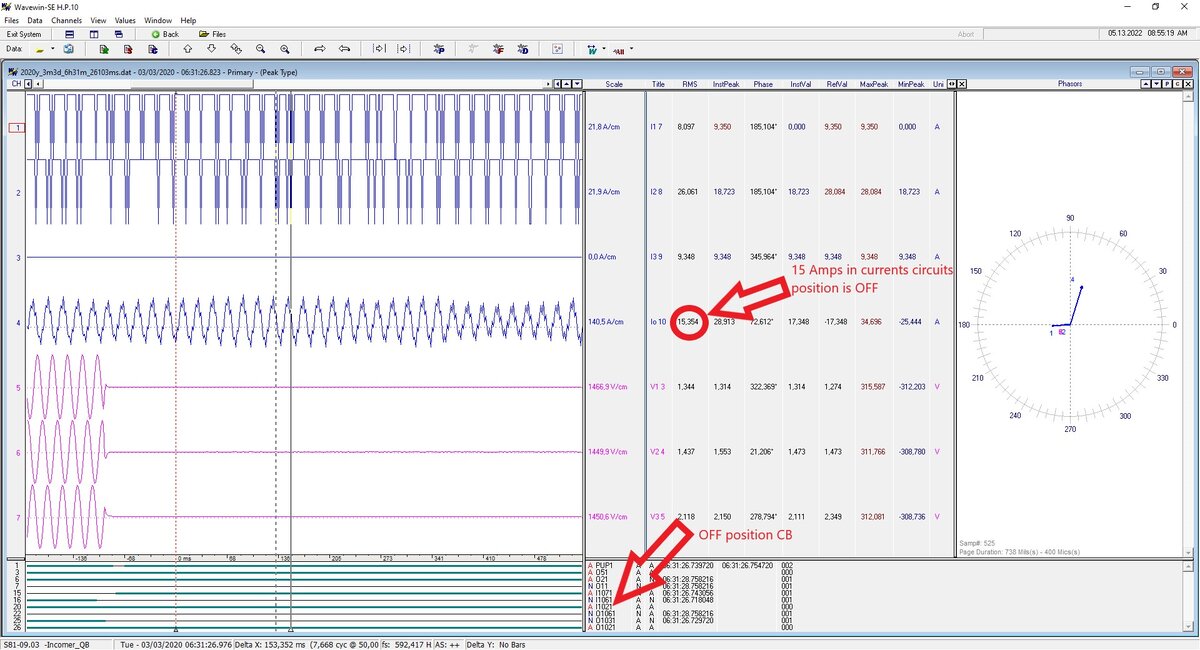Click the scrollbar right arrow above waveforms
This screenshot has height=650, width=1200.
click(548, 84)
